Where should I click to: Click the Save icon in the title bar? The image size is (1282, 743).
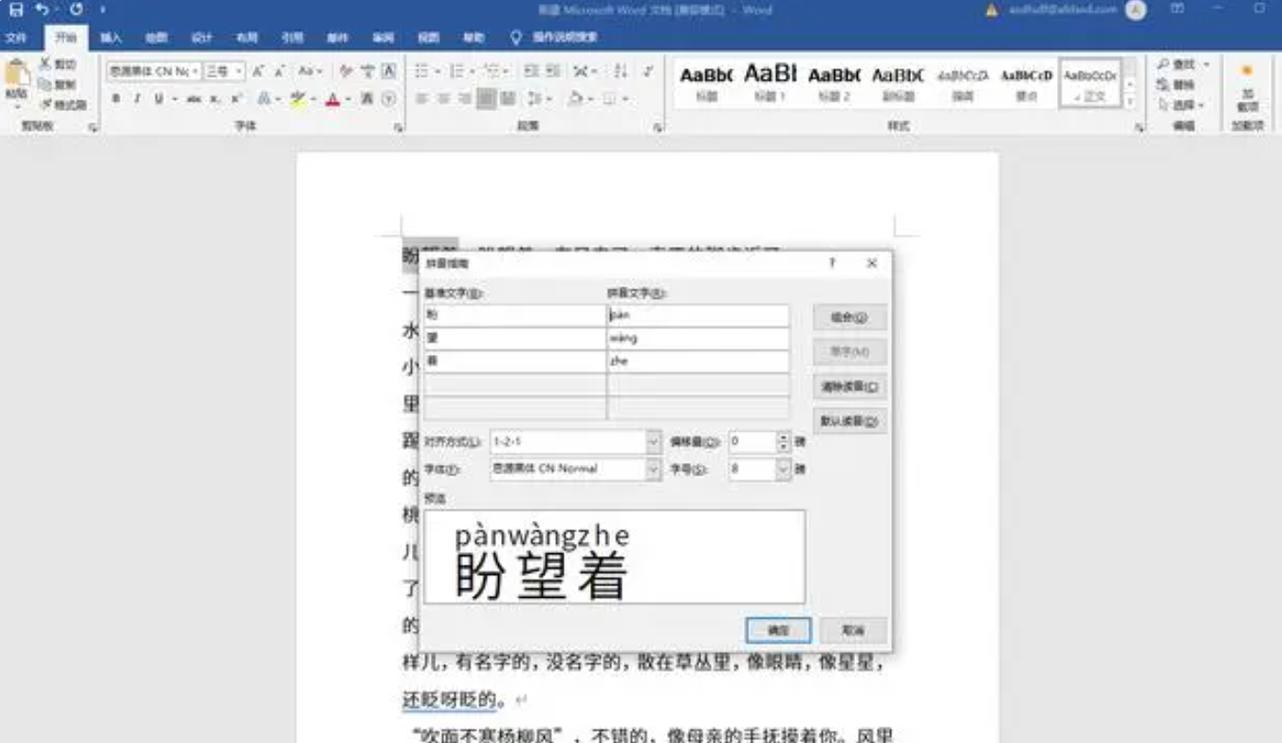pos(16,9)
